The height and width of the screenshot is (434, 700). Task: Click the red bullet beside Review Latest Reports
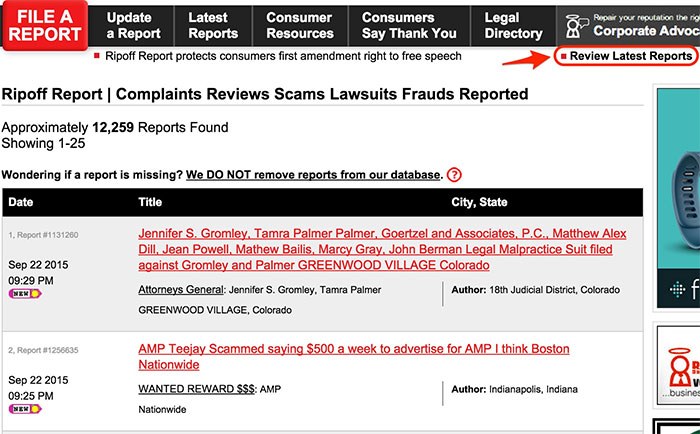point(563,56)
